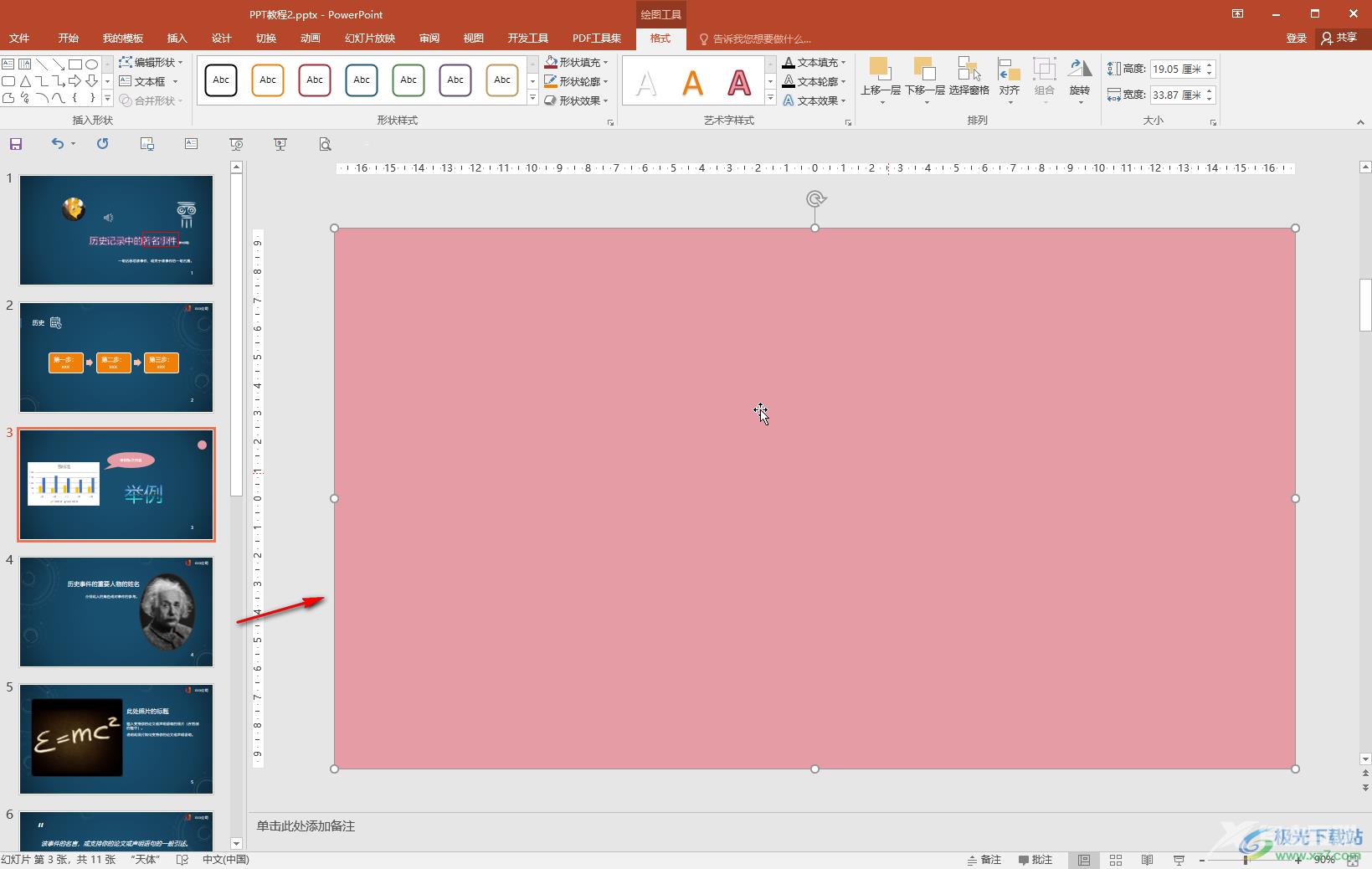Click the zoom in plus button
This screenshot has height=869, width=1372.
(1298, 860)
